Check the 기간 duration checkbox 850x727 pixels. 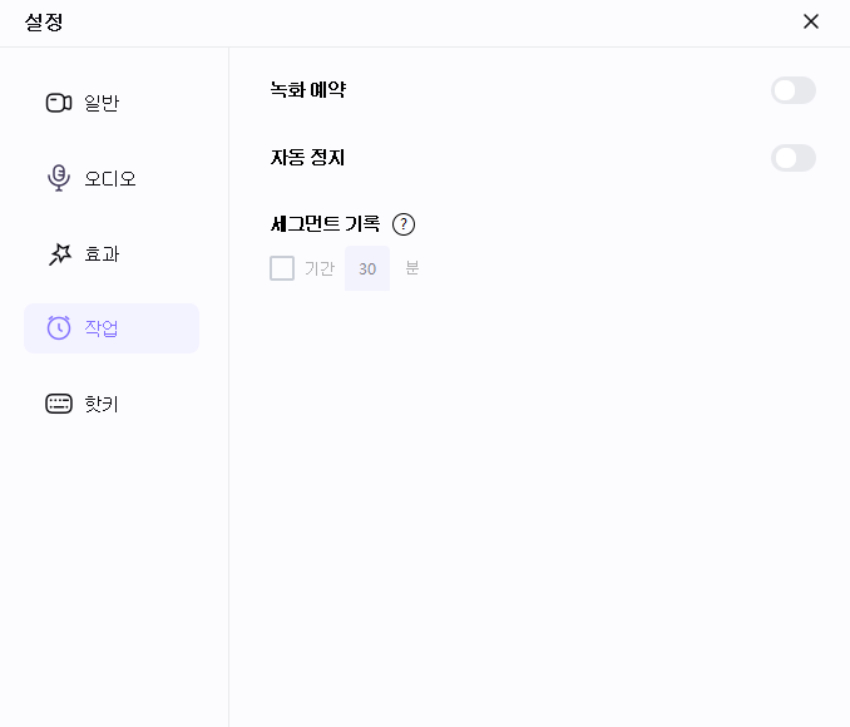coord(281,269)
